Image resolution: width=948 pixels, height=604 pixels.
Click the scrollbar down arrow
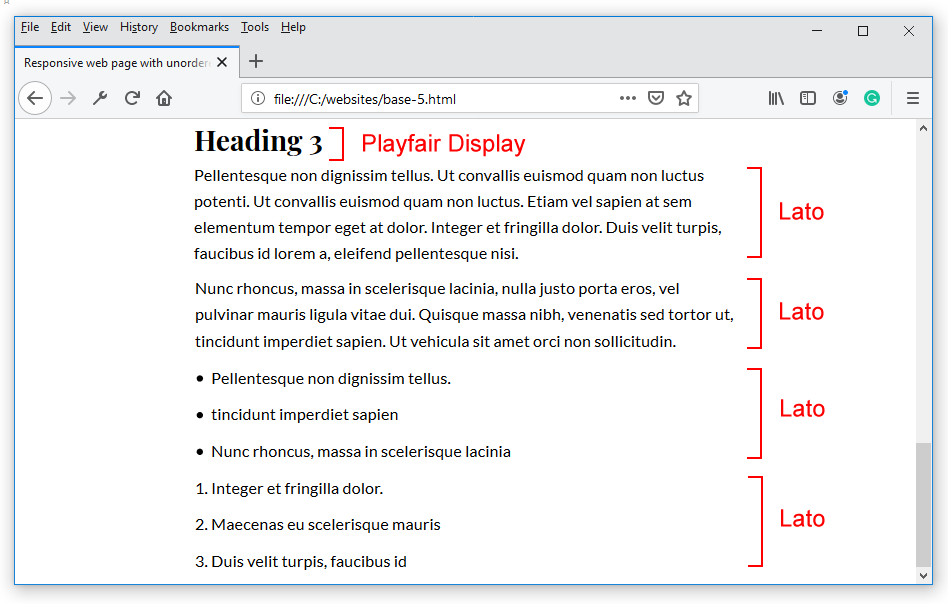[923, 576]
